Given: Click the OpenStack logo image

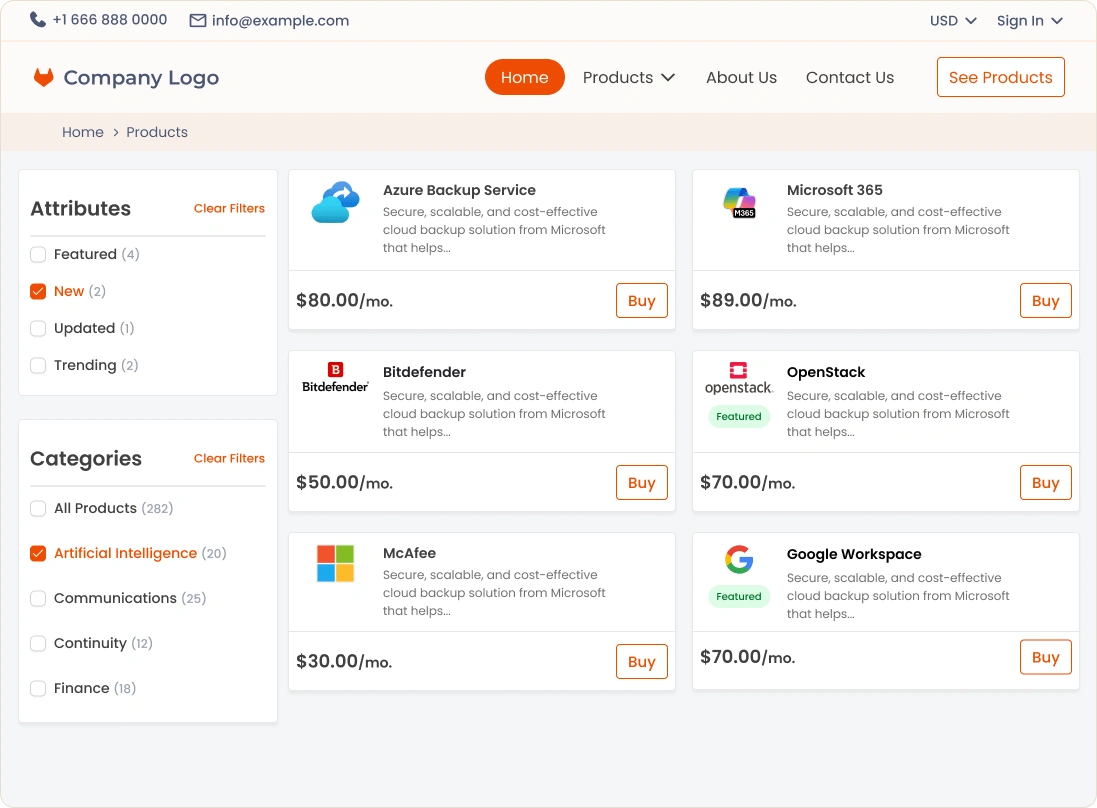Looking at the screenshot, I should (x=739, y=378).
